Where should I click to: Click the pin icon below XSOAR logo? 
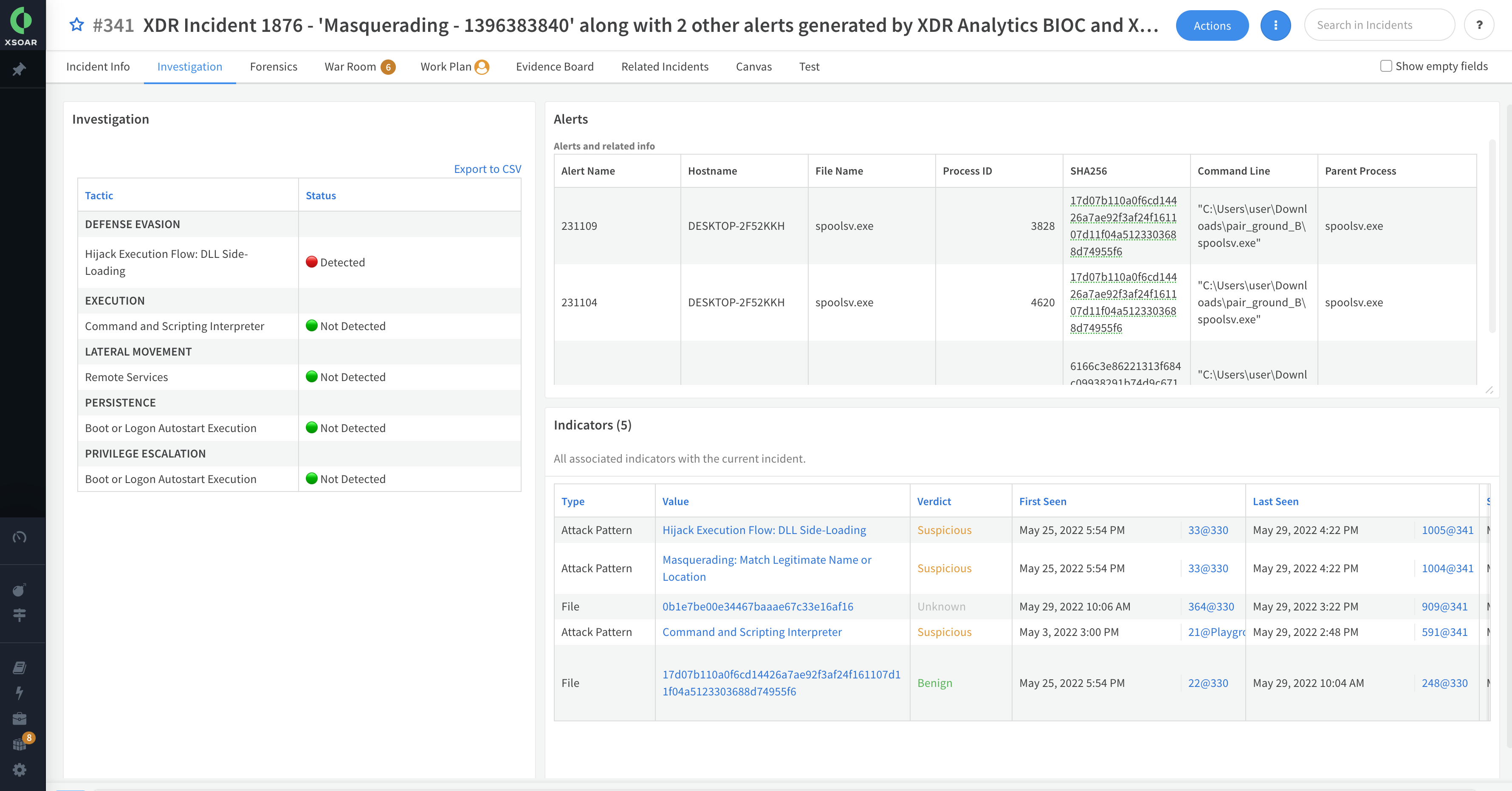[x=20, y=69]
